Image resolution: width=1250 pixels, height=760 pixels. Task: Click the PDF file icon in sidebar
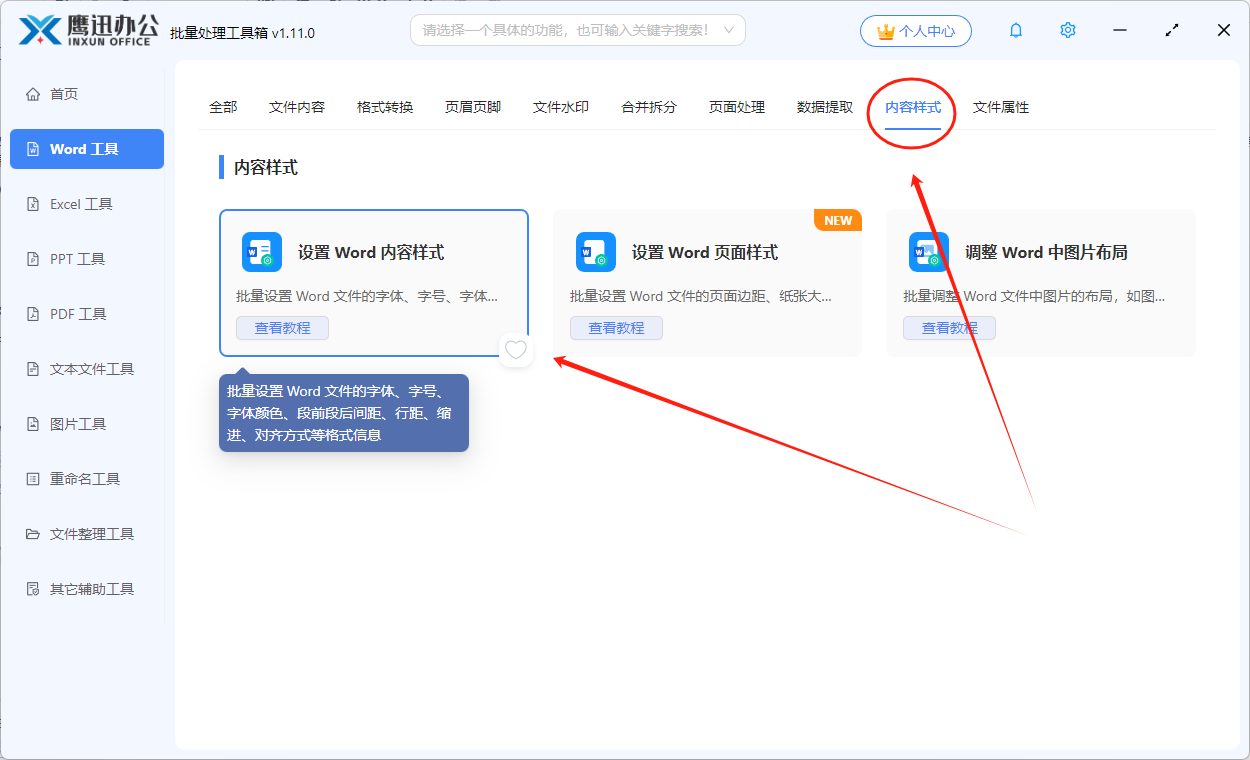(33, 314)
